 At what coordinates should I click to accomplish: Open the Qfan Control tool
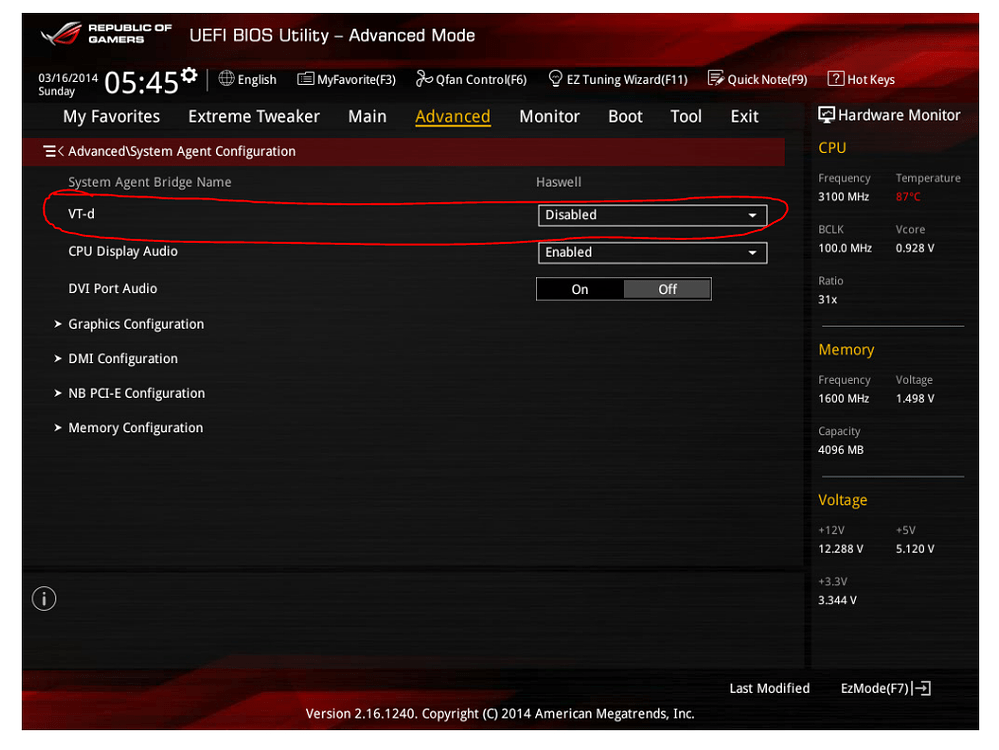click(471, 79)
